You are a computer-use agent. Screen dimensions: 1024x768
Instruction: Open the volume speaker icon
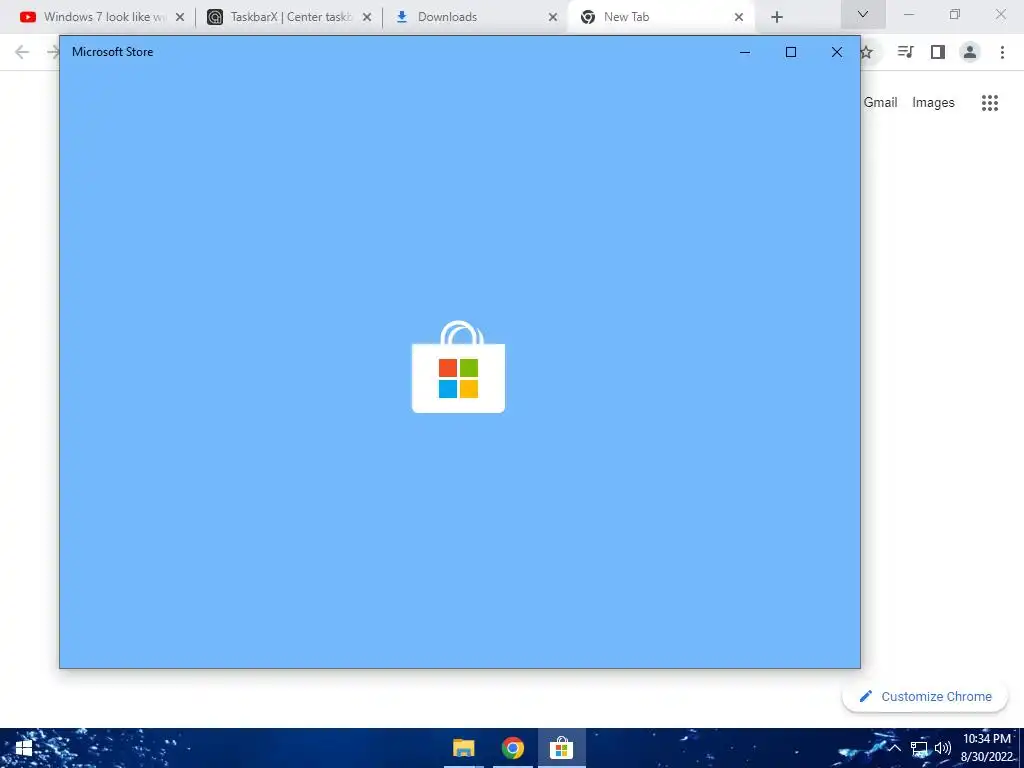click(942, 748)
